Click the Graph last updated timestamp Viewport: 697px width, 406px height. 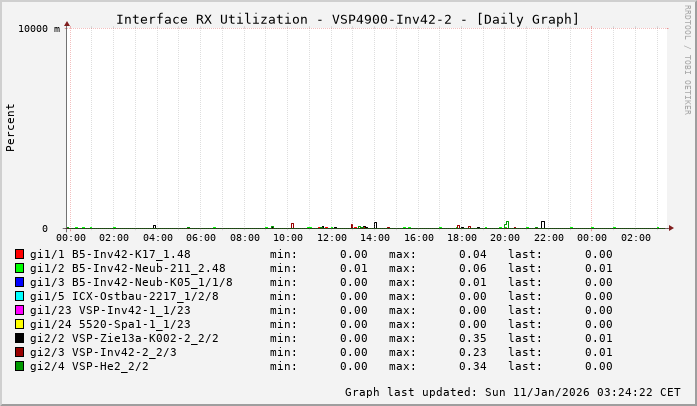pos(512,392)
